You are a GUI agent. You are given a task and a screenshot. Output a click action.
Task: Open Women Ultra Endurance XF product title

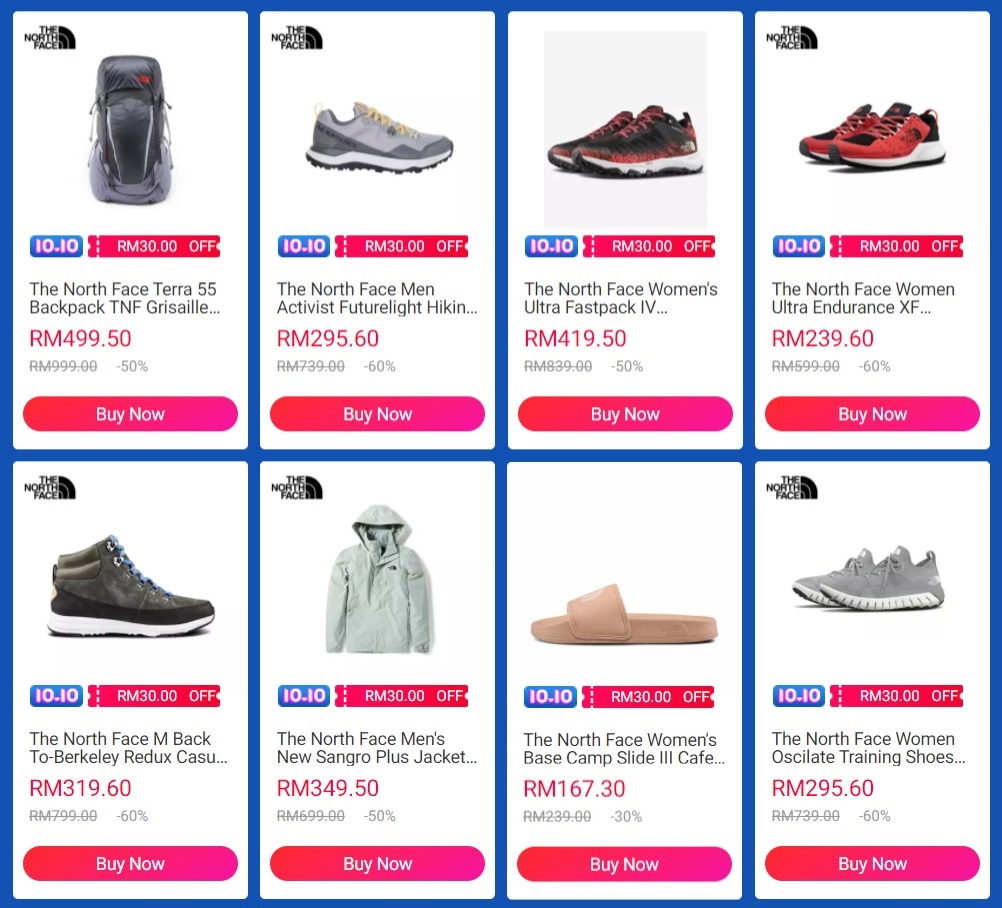tap(862, 298)
